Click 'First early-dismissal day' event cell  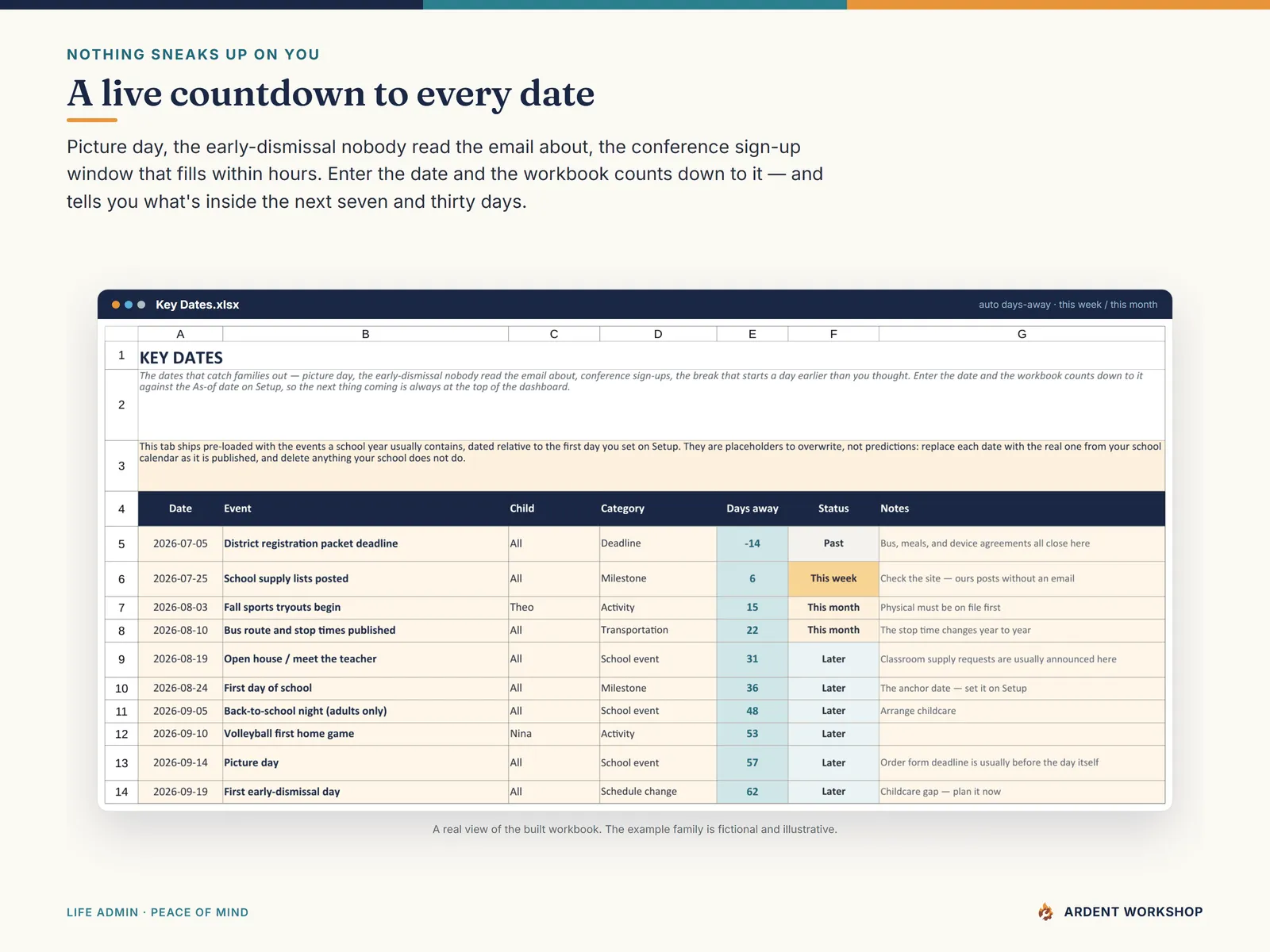tap(365, 792)
